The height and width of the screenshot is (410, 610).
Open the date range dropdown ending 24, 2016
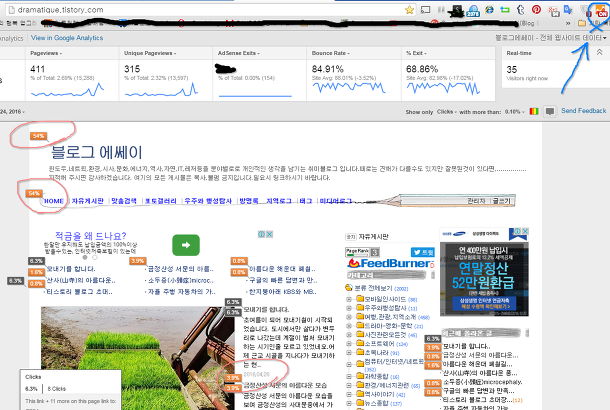coord(12,112)
